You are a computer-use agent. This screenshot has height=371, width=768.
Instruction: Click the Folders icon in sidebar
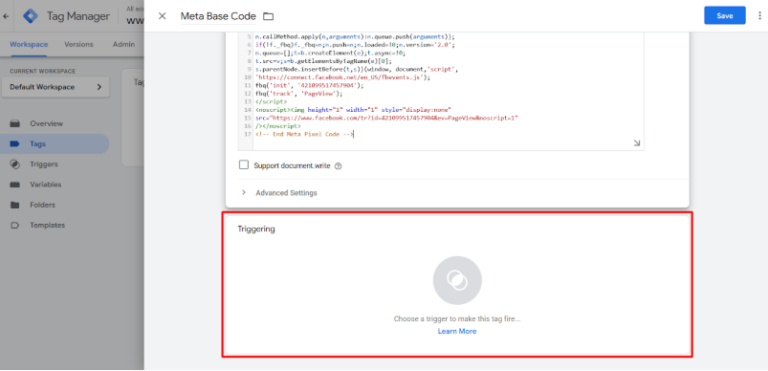[x=15, y=205]
